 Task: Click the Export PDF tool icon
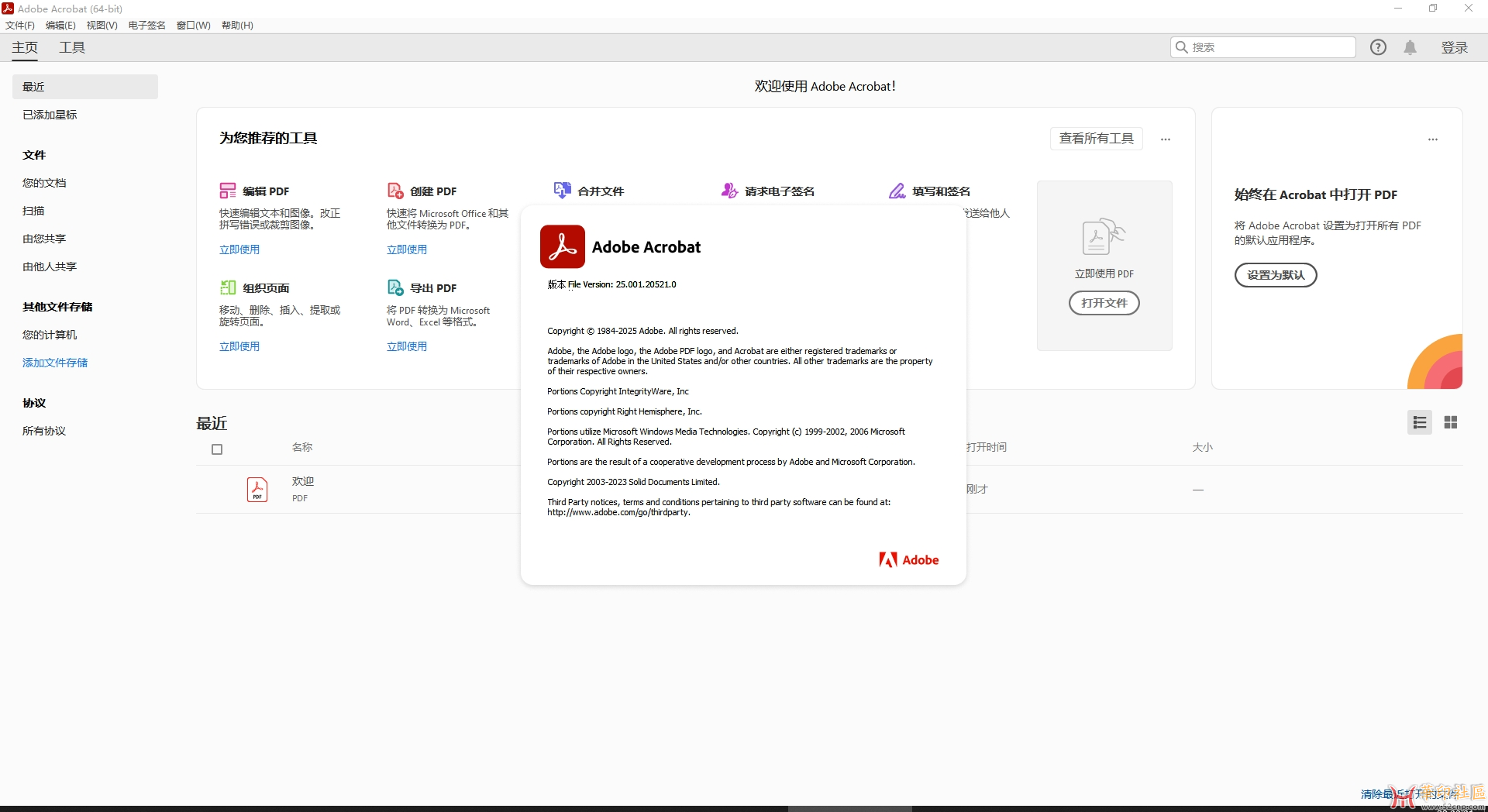395,287
